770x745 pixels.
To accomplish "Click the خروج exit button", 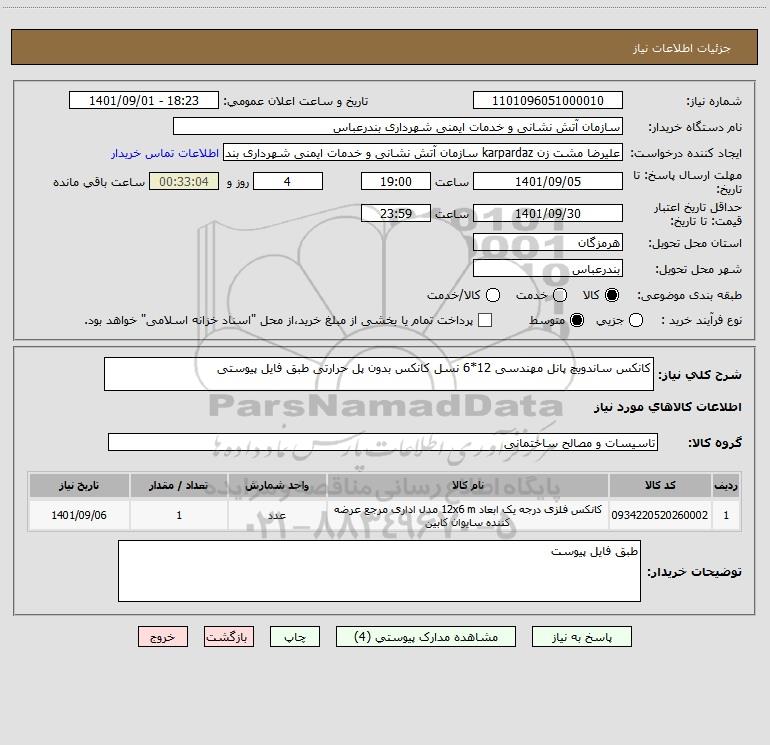I will (x=163, y=637).
